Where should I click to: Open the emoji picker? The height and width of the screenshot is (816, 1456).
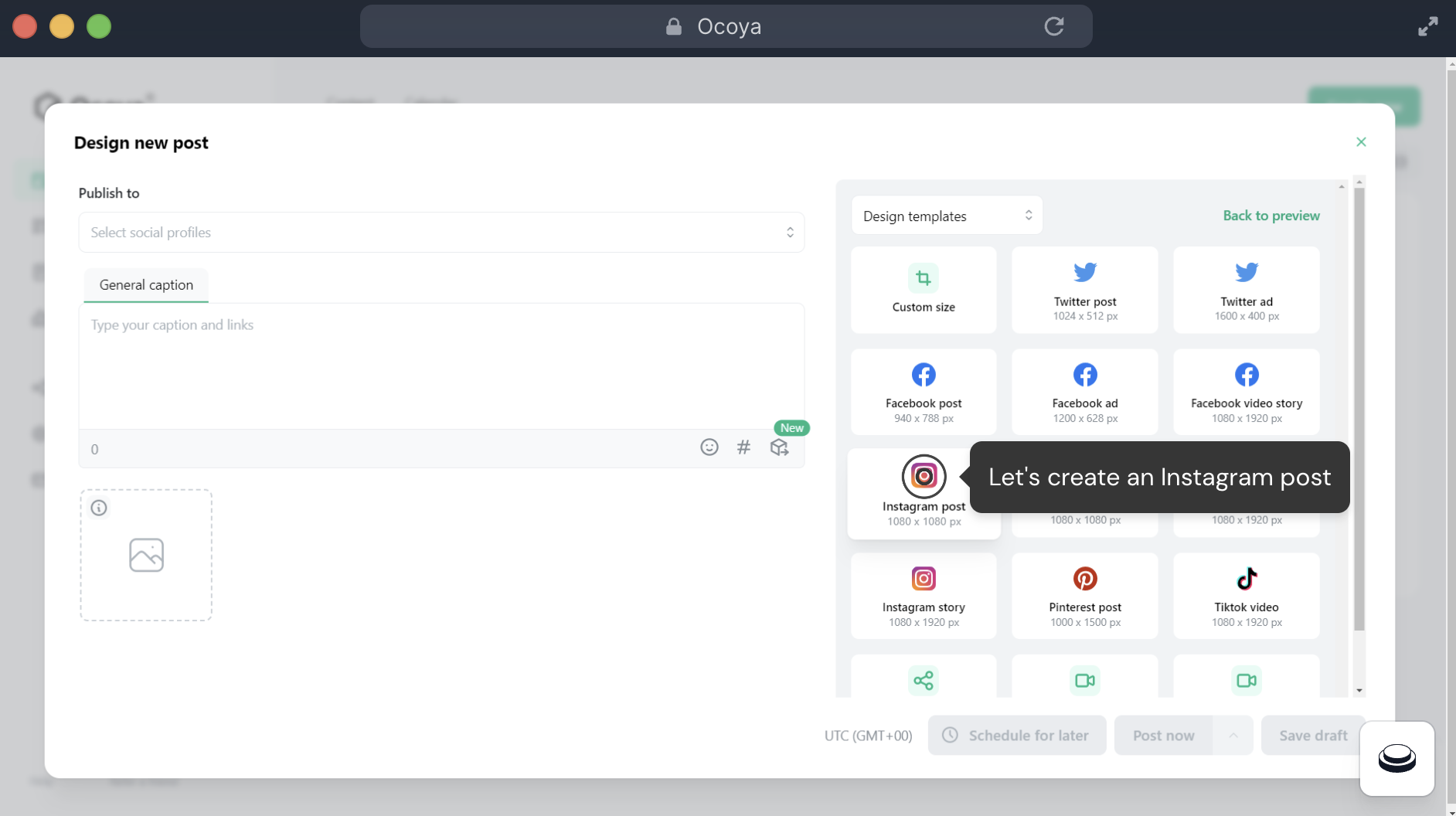point(709,447)
